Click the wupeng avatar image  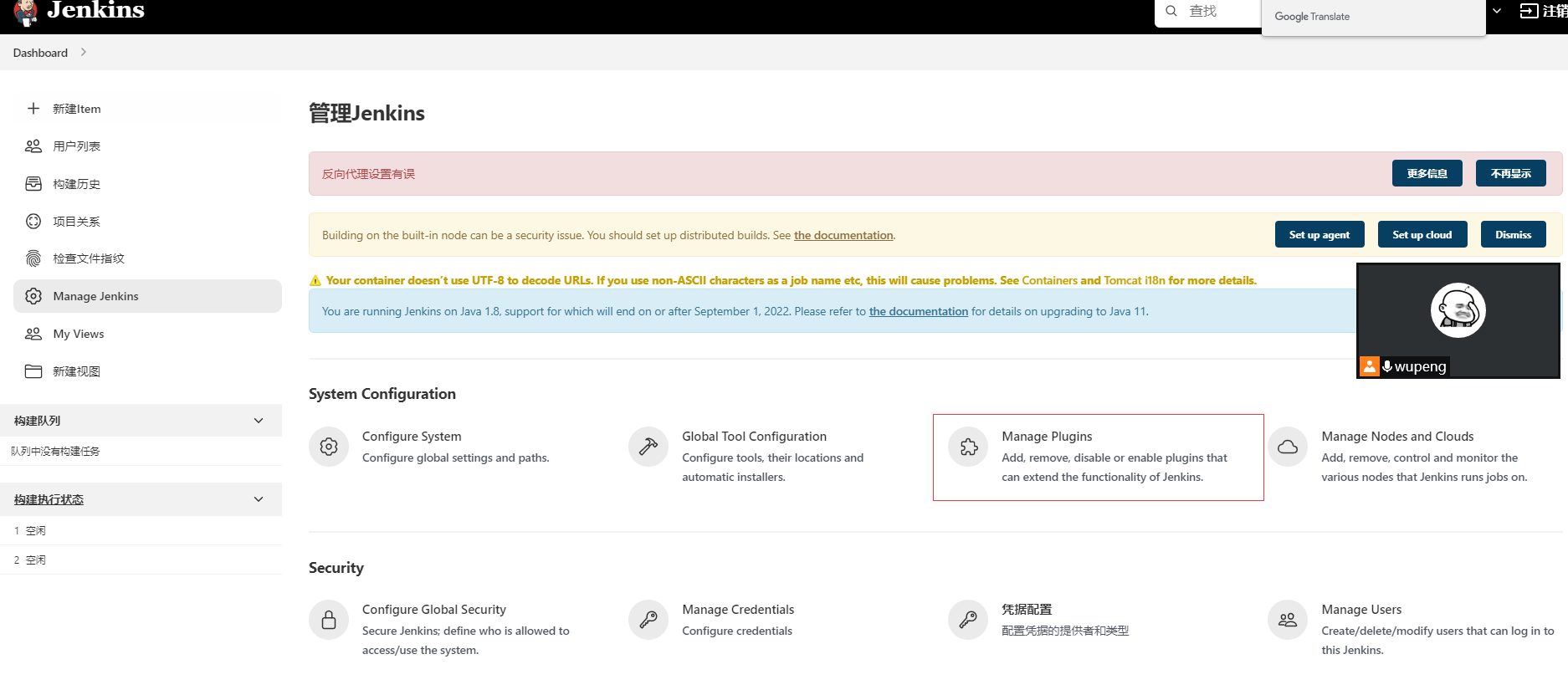(1458, 310)
